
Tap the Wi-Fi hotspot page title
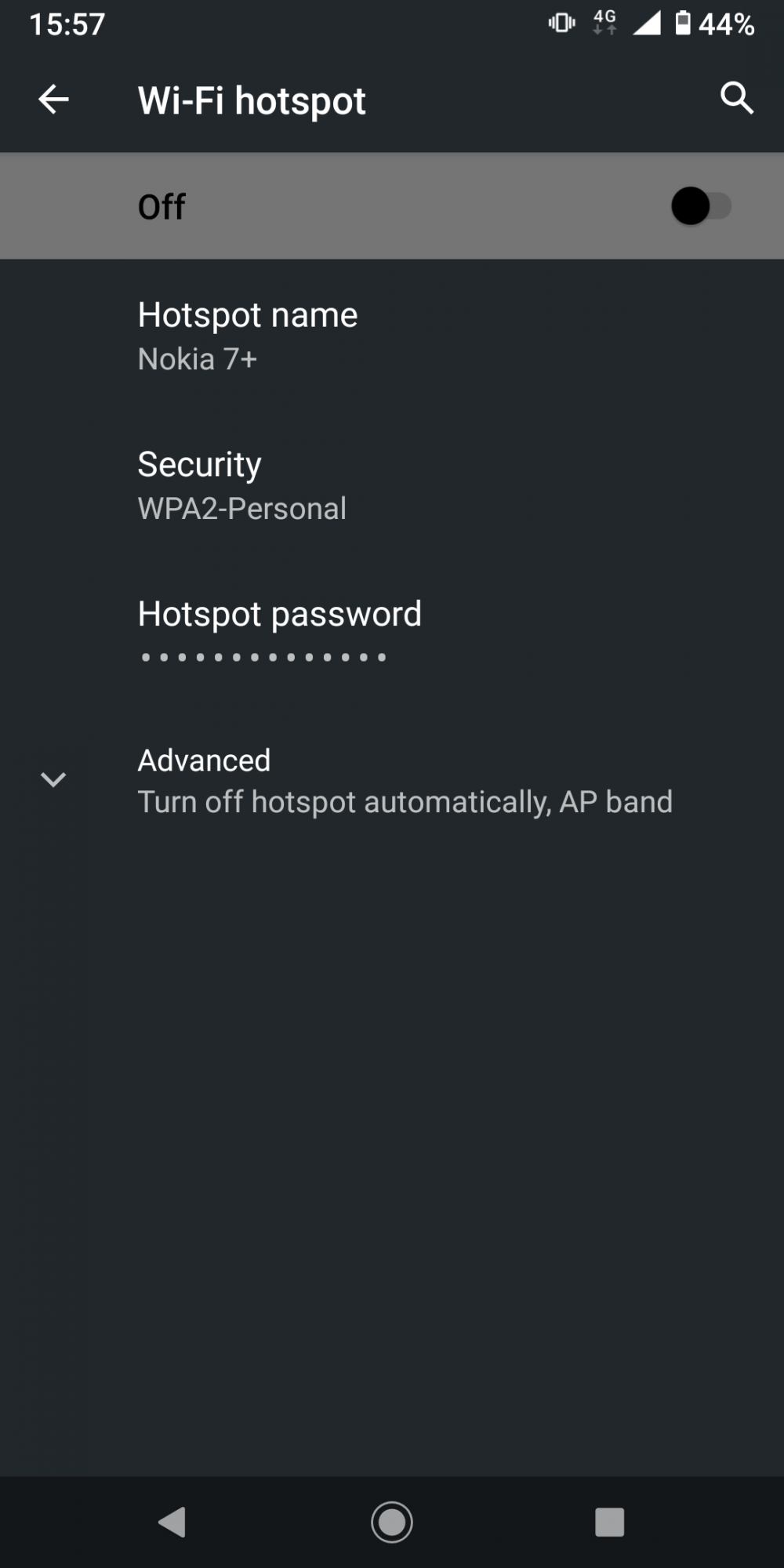(x=252, y=100)
